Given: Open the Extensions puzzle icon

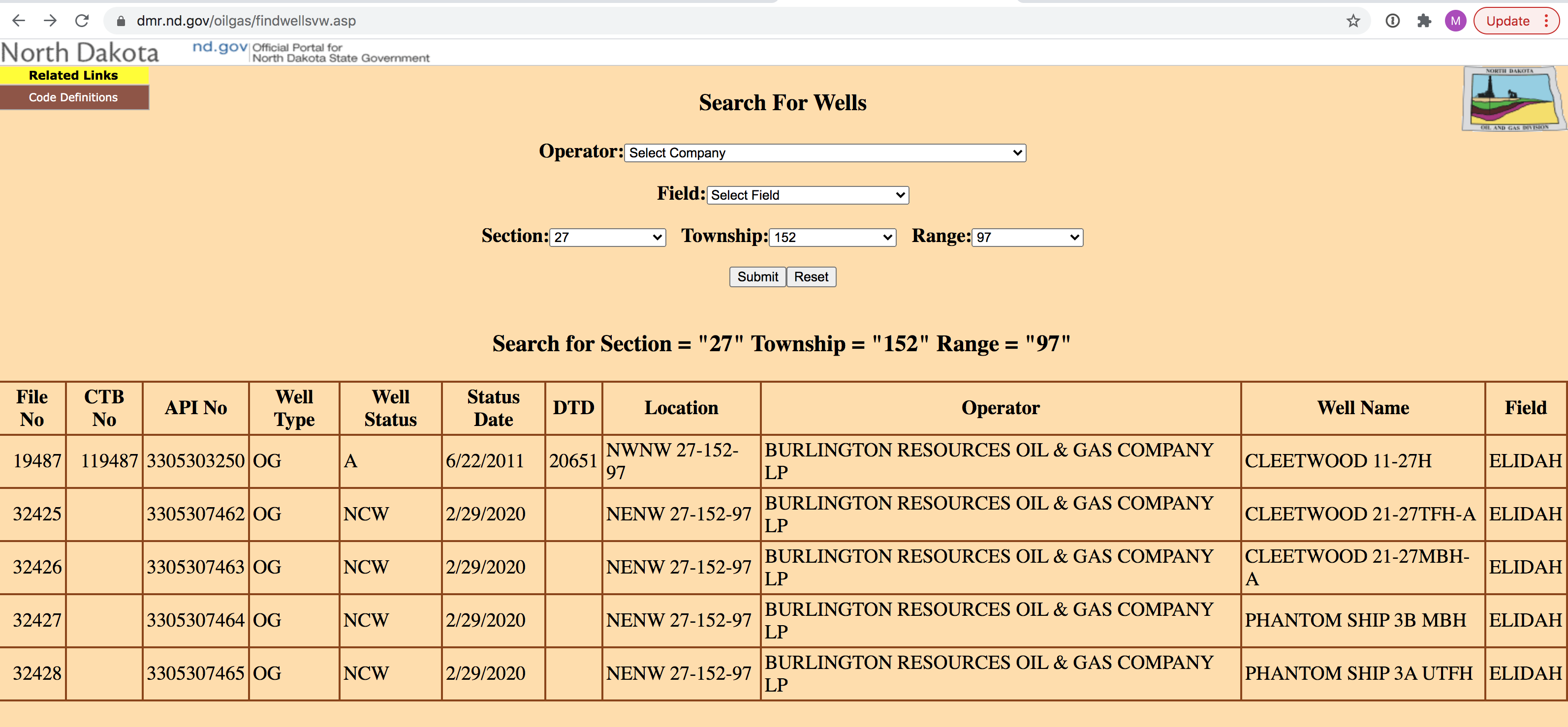Looking at the screenshot, I should (1424, 21).
